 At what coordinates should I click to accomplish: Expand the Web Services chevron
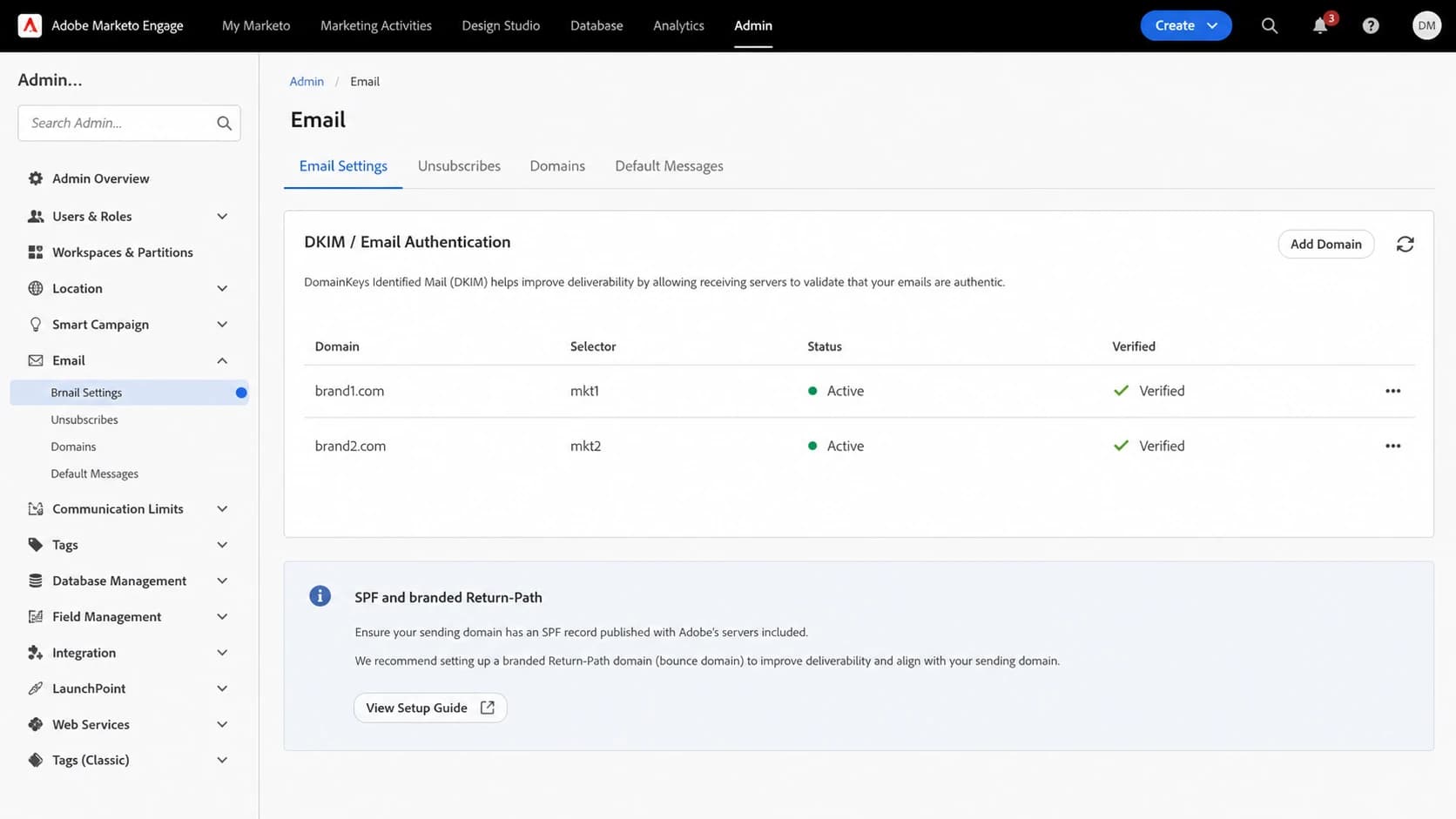click(x=222, y=724)
